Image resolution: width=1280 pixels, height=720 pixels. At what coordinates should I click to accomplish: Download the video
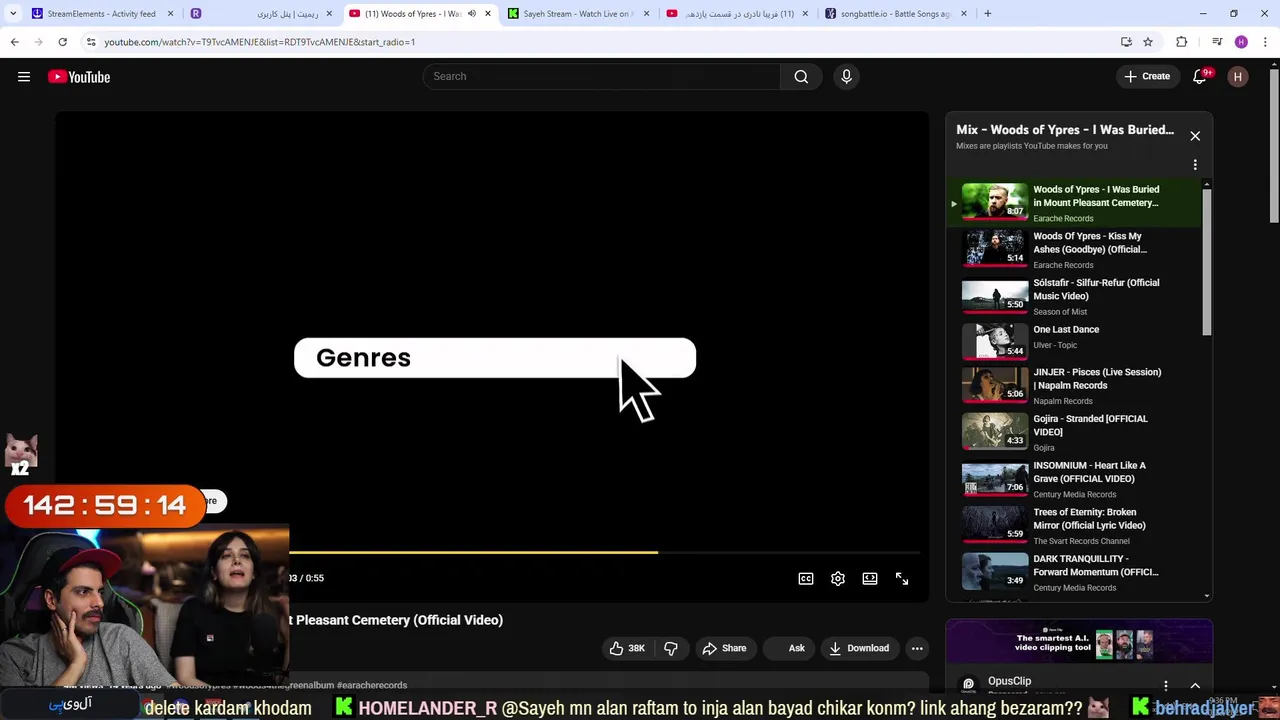[859, 648]
